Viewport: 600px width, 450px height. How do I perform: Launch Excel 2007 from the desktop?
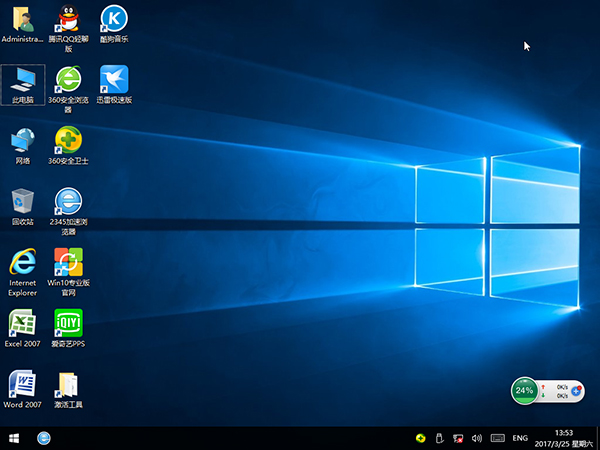pos(23,322)
